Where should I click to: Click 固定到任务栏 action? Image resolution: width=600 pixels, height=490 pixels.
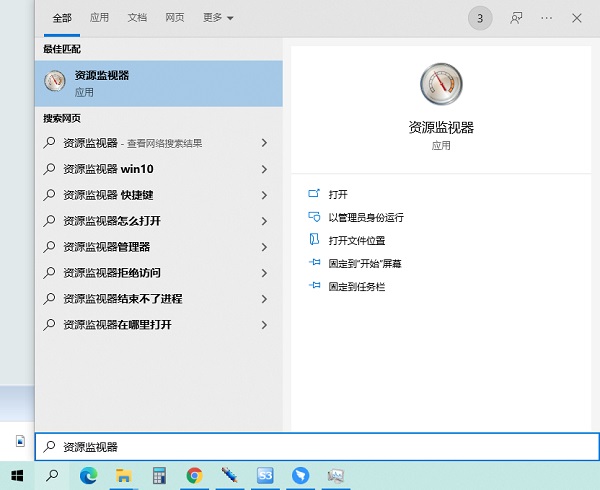[356, 286]
